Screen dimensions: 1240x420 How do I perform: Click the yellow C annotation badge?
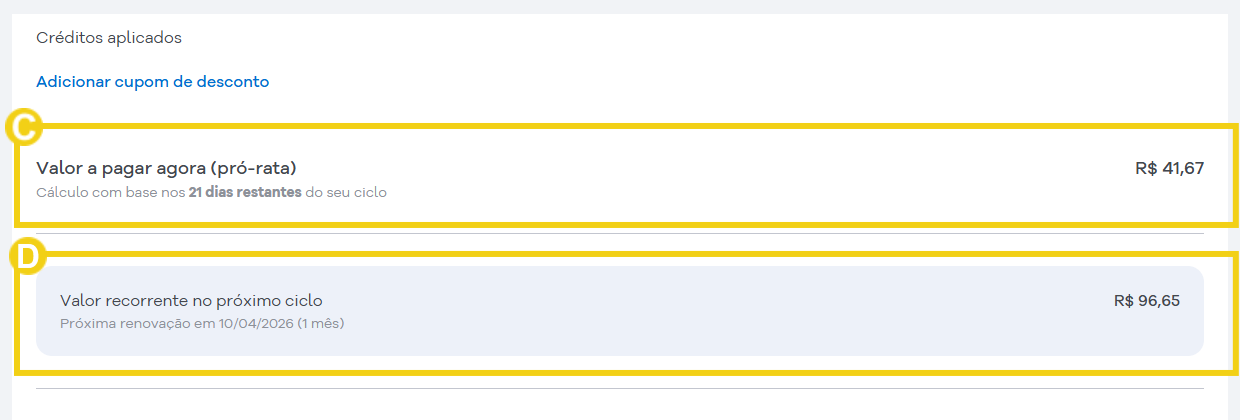[x=22, y=128]
